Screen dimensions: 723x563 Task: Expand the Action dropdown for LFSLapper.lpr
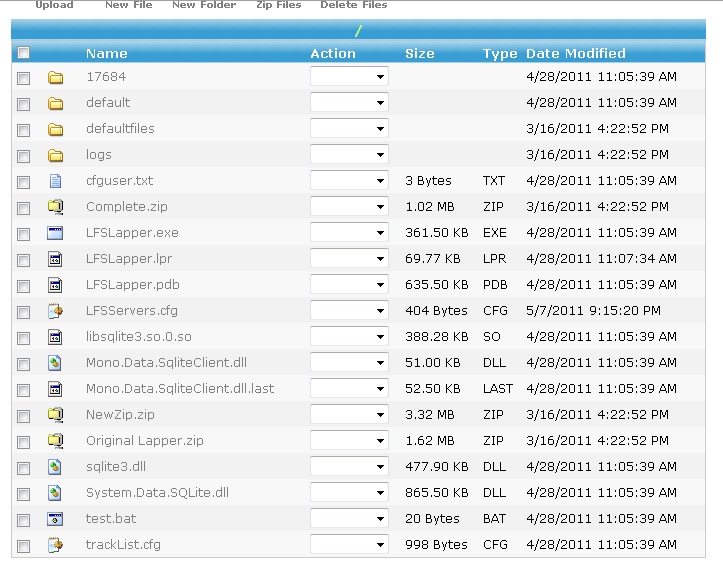tap(349, 258)
